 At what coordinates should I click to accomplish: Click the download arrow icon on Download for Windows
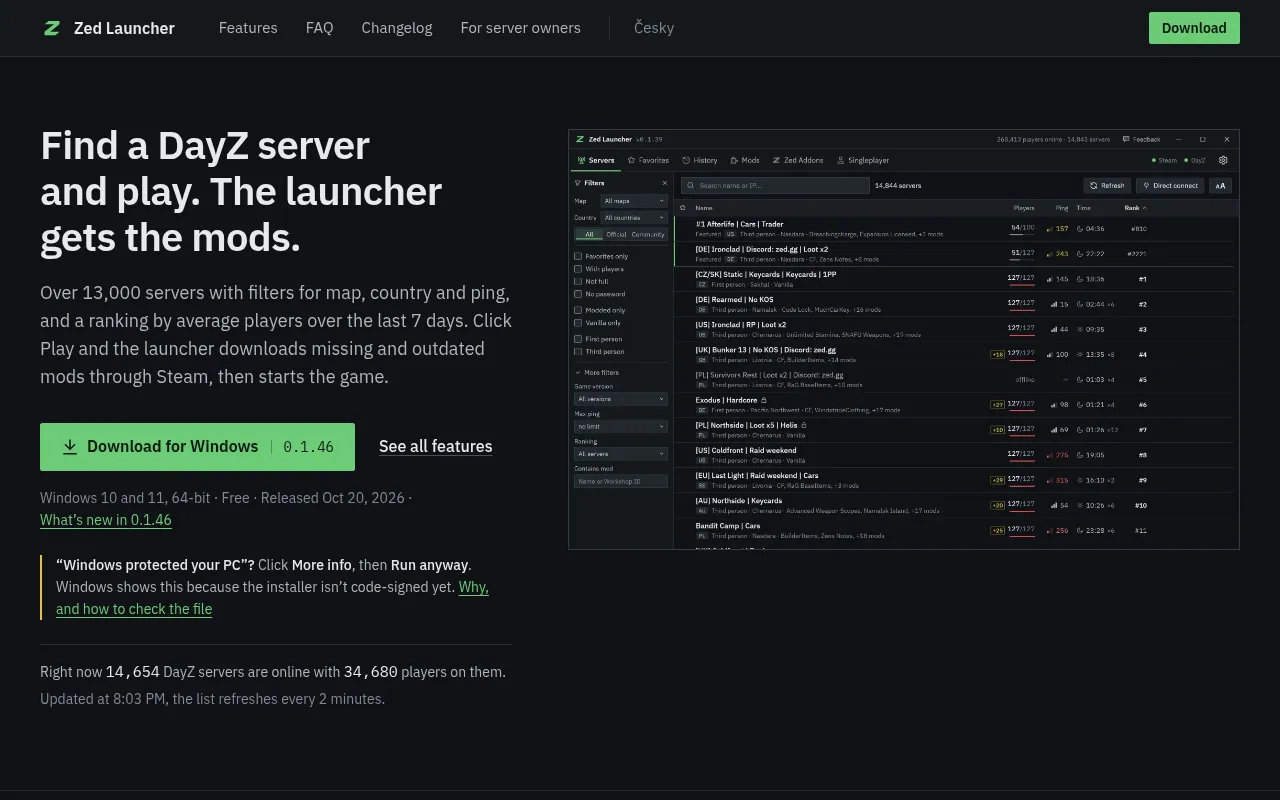pos(70,447)
